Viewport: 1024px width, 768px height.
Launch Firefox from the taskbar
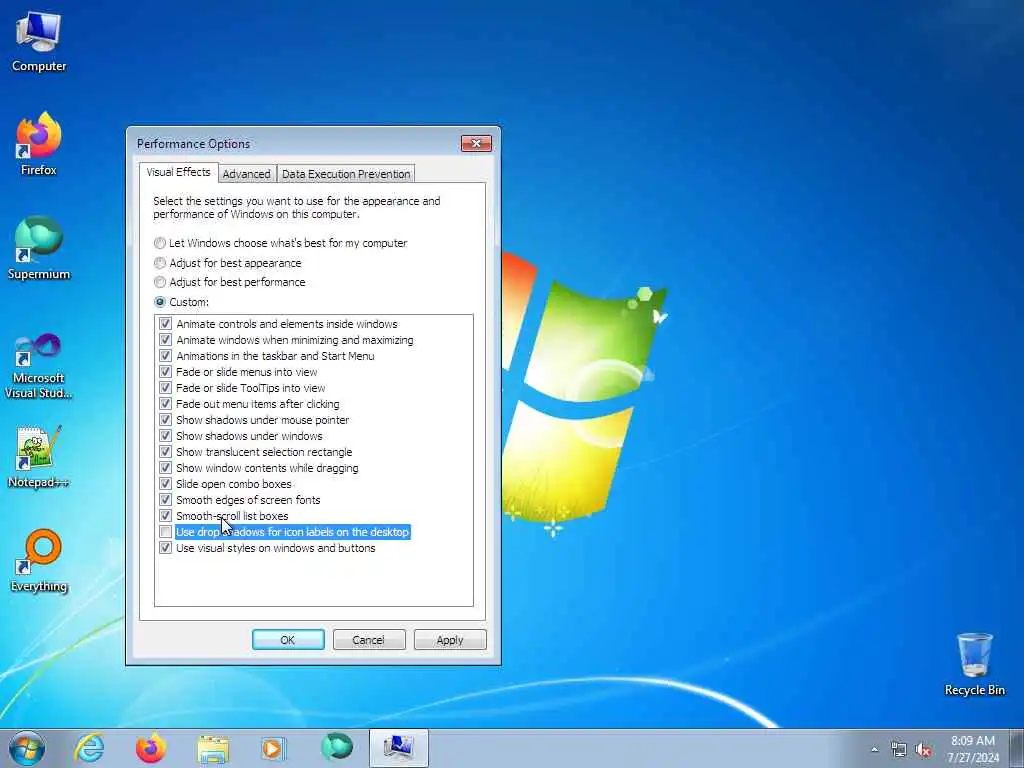click(151, 748)
